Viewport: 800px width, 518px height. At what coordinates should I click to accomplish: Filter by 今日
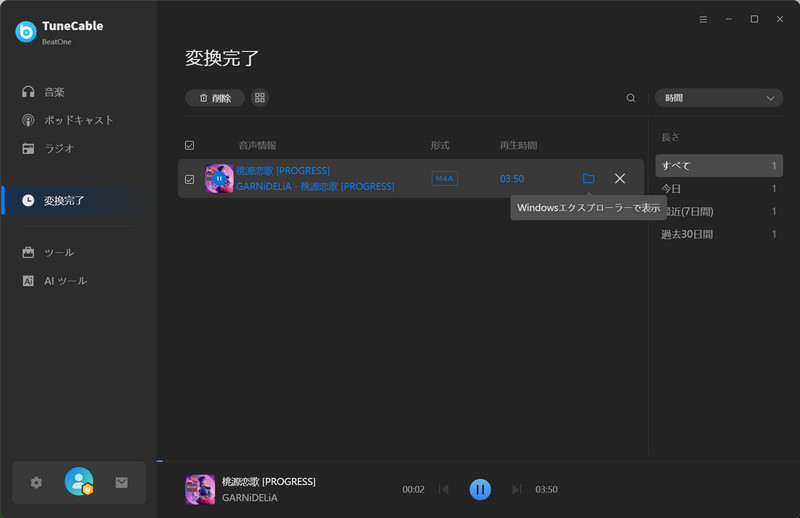pyautogui.click(x=719, y=189)
